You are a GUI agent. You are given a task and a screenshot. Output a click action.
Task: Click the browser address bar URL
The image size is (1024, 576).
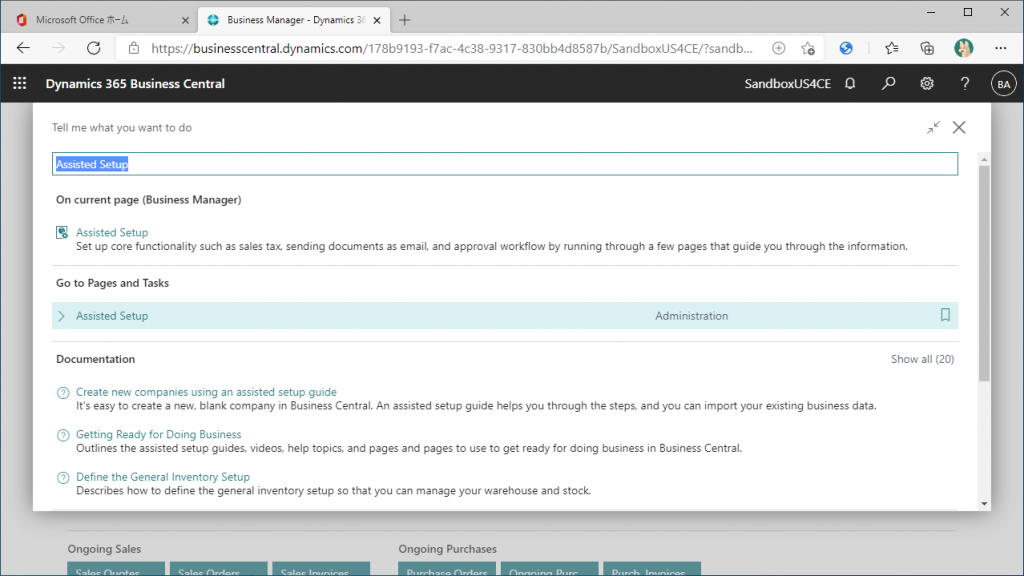coord(452,48)
